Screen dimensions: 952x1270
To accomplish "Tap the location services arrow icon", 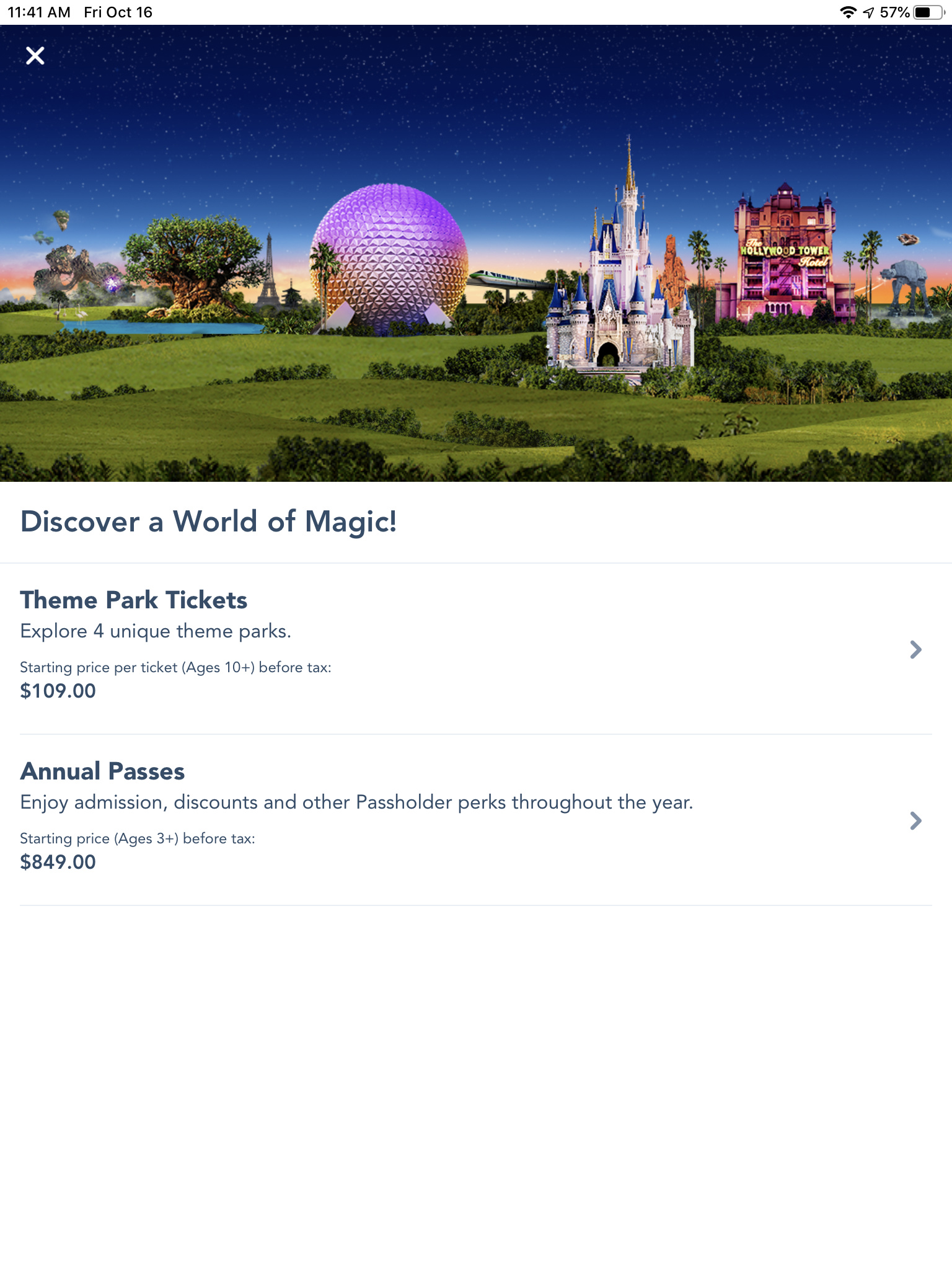I will click(868, 12).
